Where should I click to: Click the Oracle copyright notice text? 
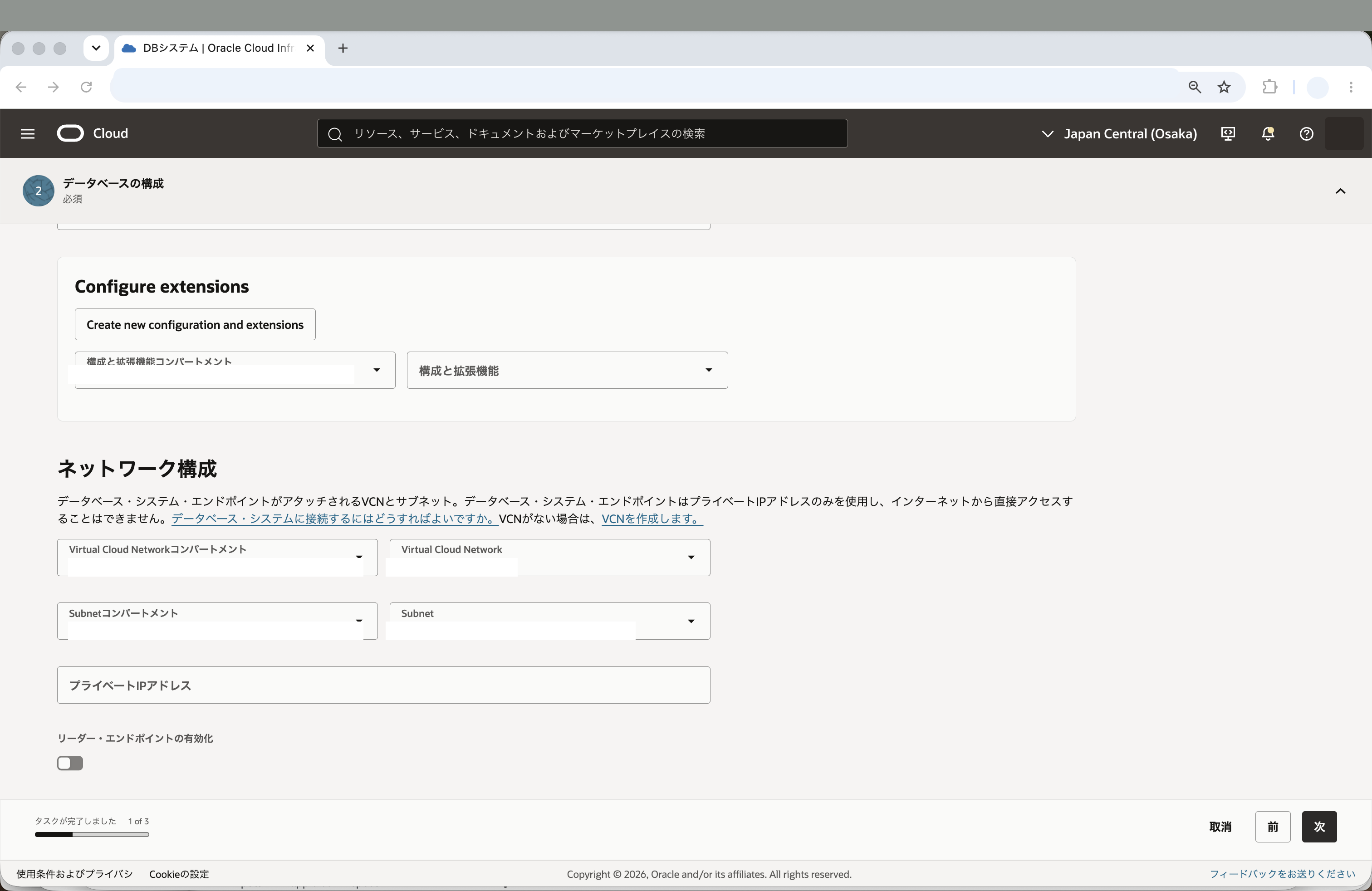tap(709, 874)
